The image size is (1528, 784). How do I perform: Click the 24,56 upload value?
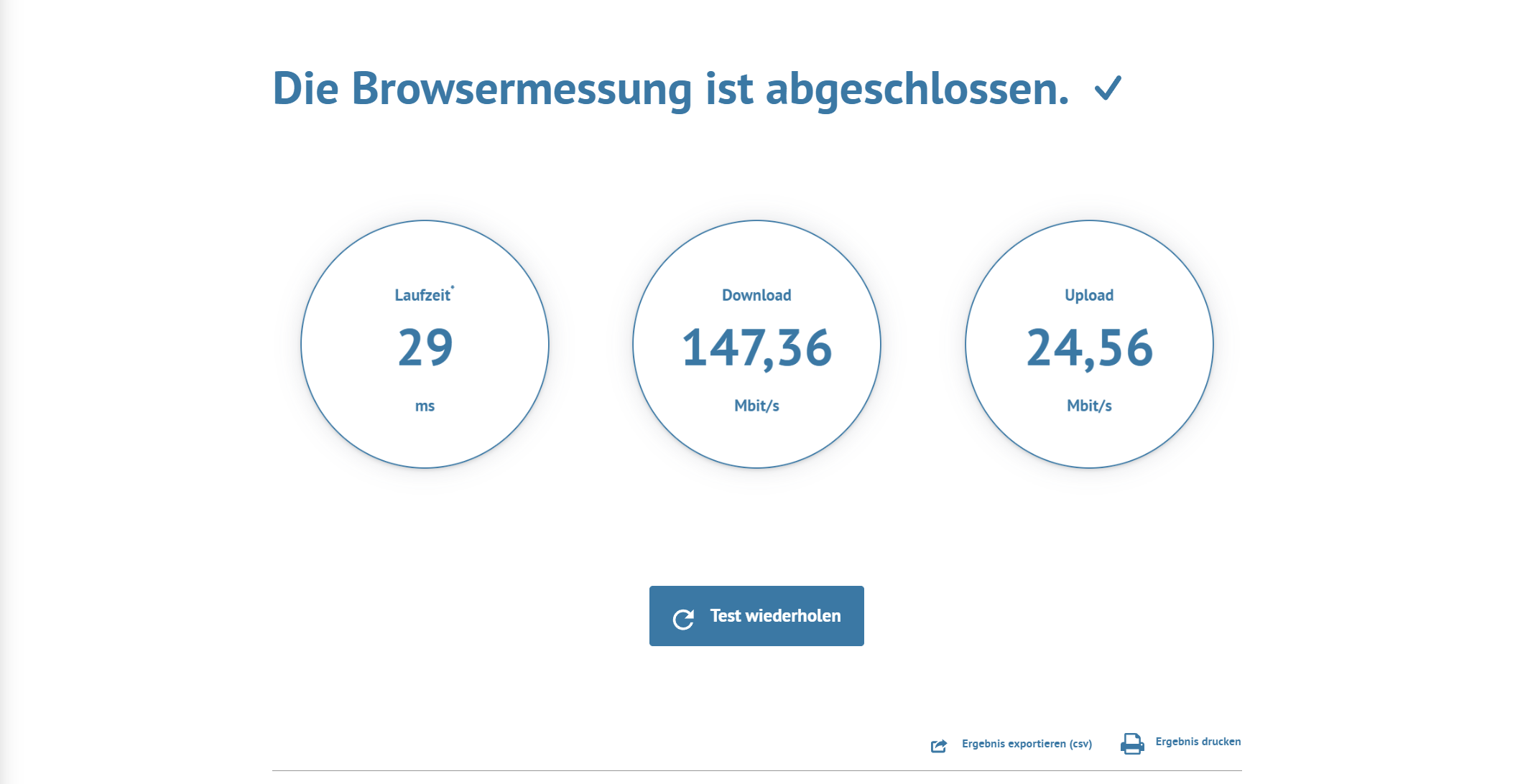coord(1089,348)
